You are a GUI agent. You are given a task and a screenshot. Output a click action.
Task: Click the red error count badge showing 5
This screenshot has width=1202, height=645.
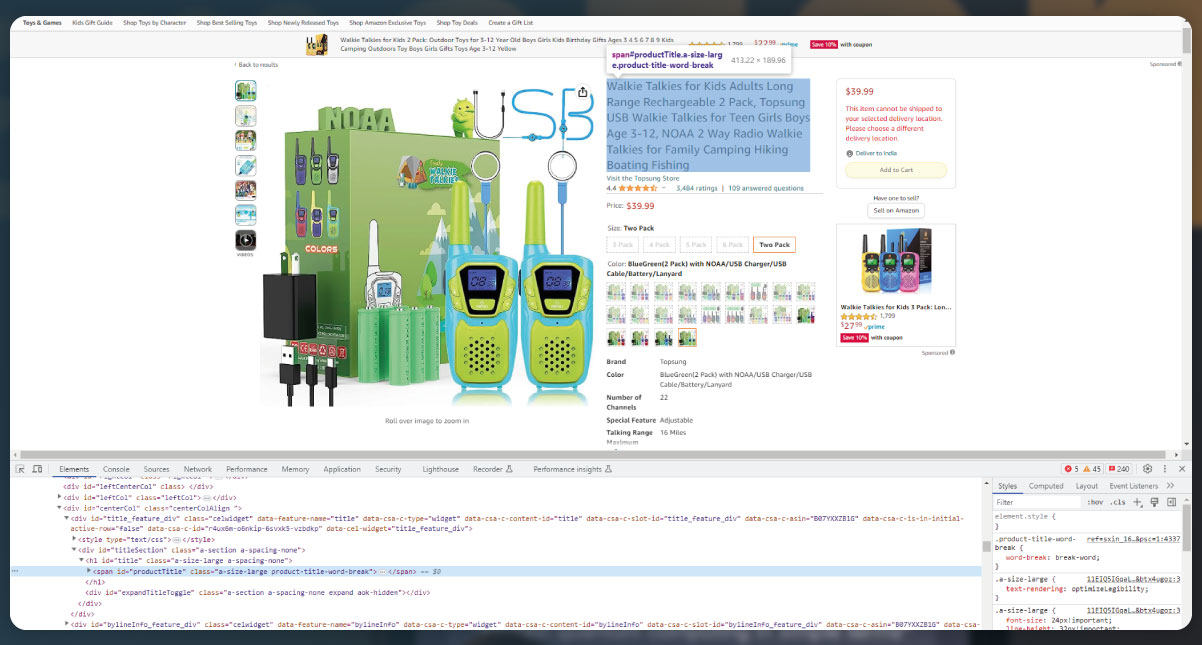(x=1070, y=469)
